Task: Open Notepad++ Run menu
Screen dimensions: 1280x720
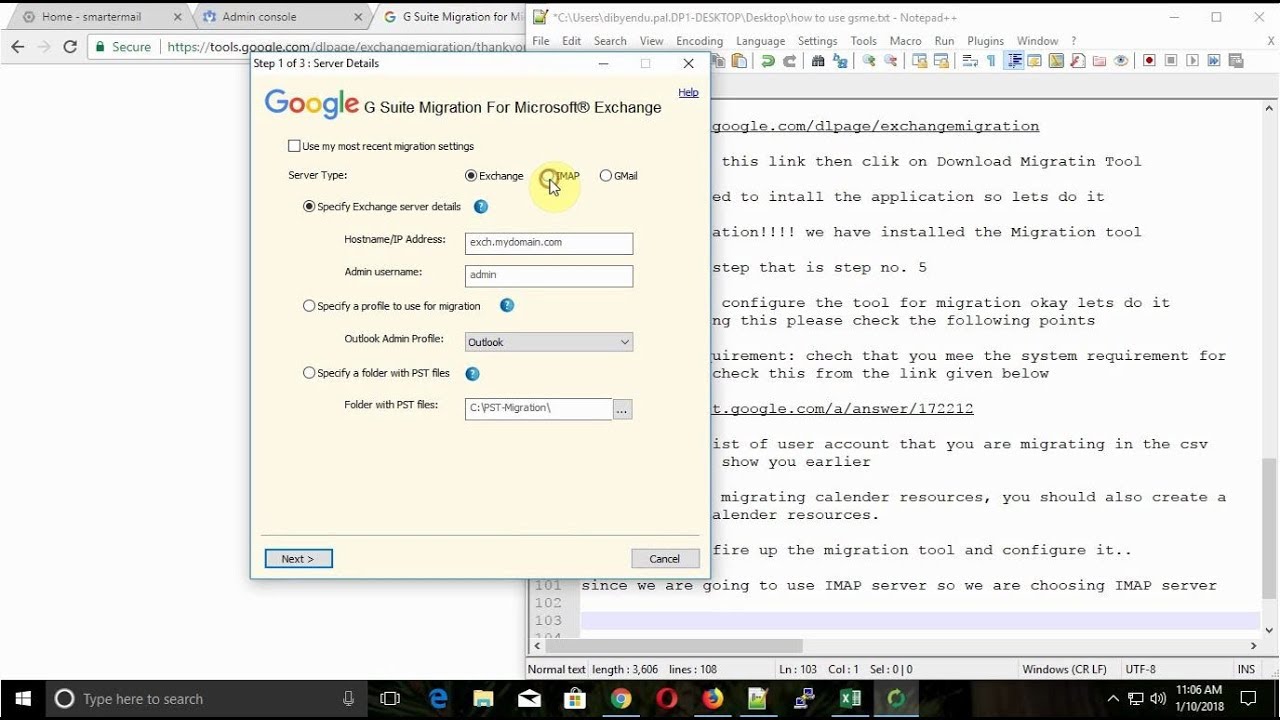Action: (944, 41)
